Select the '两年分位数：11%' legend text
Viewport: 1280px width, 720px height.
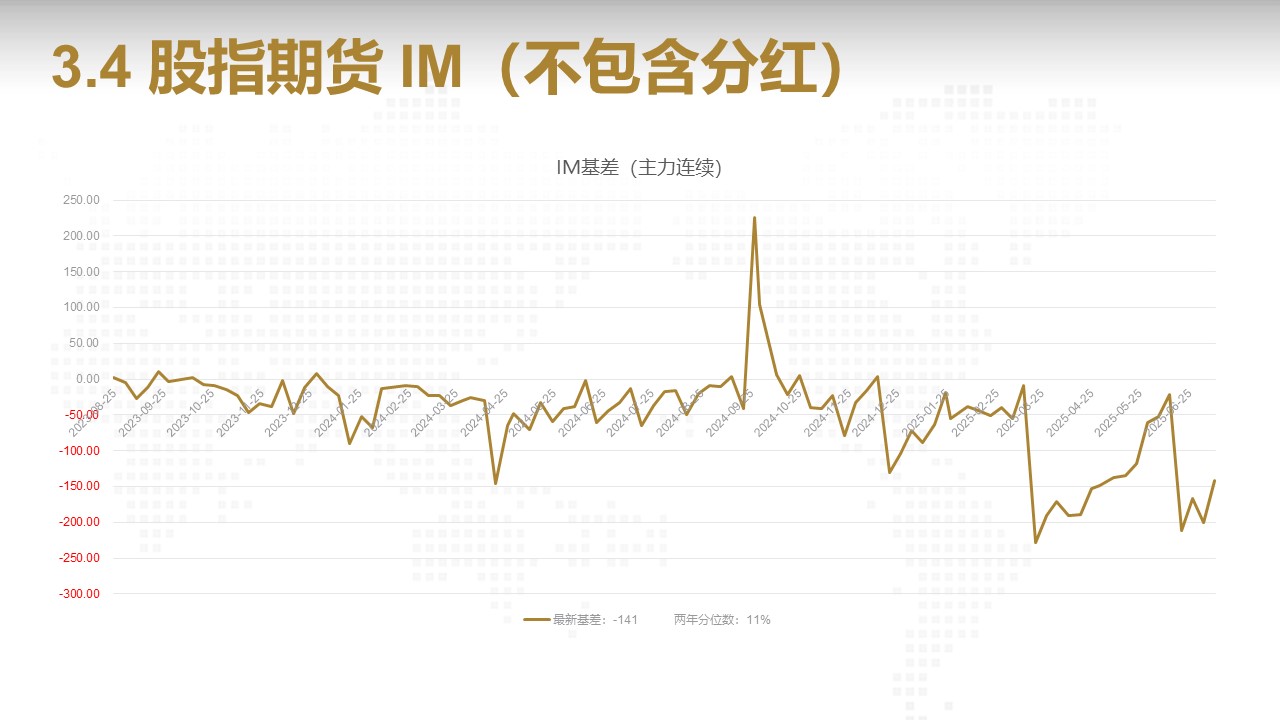[721, 620]
